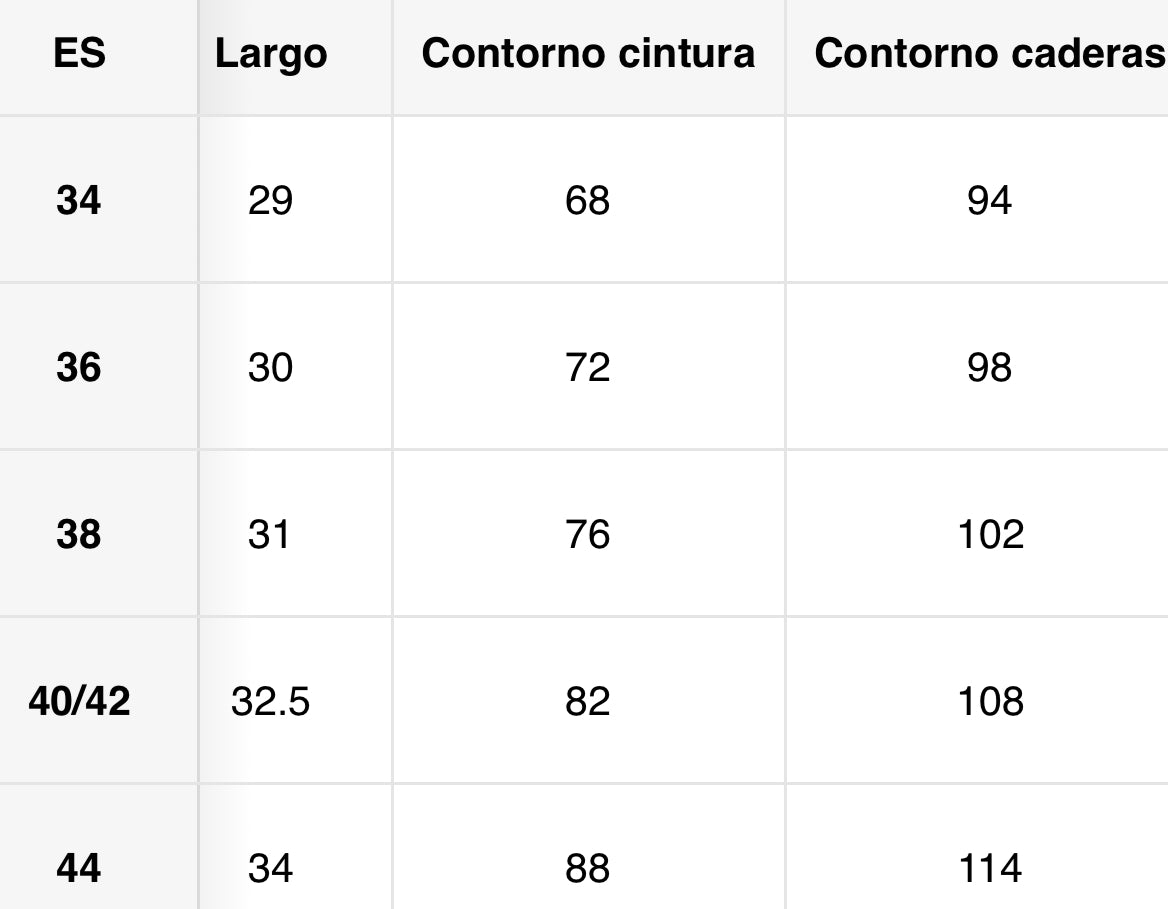
Task: Select waist value 88
Action: (x=587, y=868)
